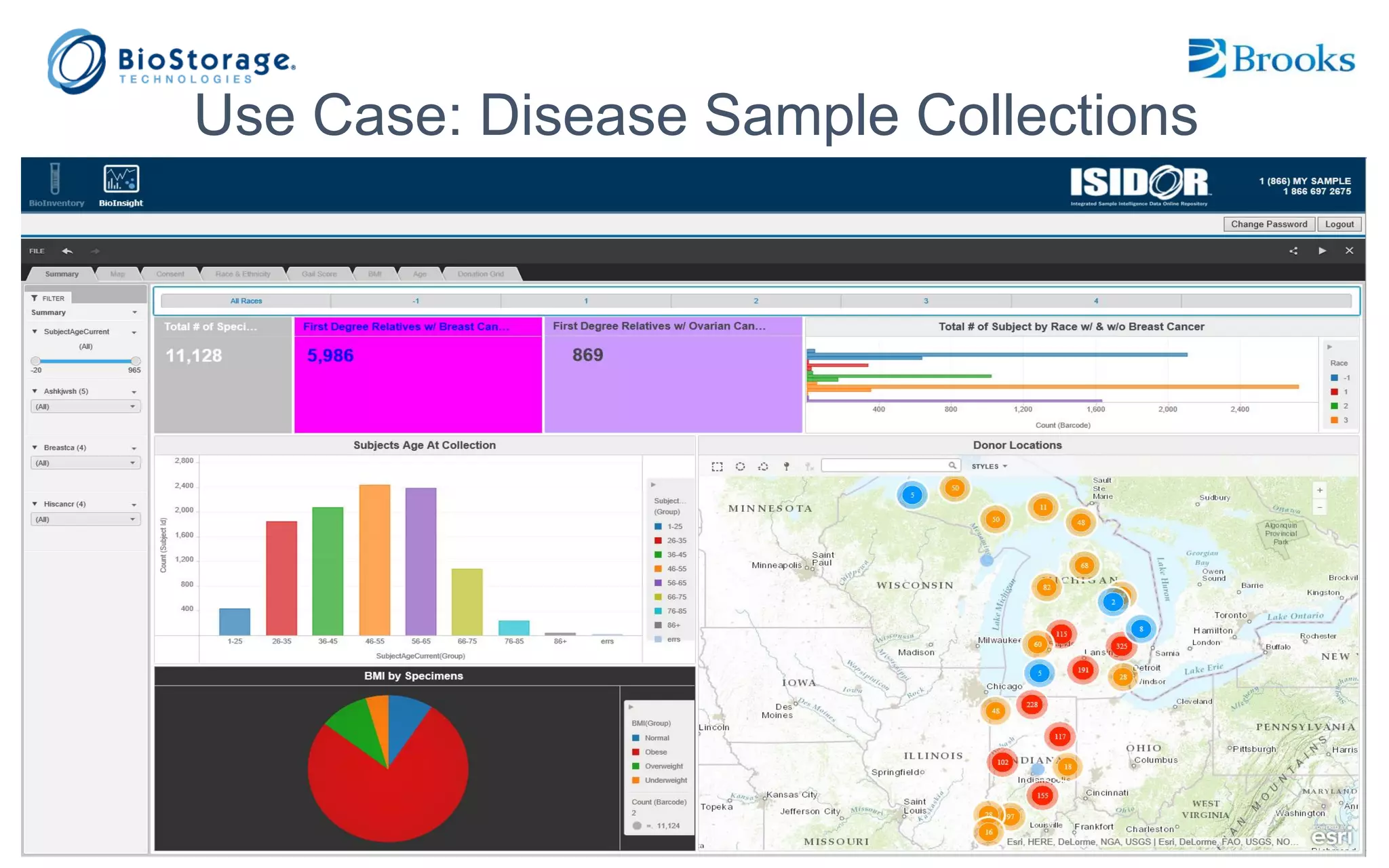The width and height of the screenshot is (1389, 868).
Task: Toggle 1-25 age group legend entry
Action: 669,526
